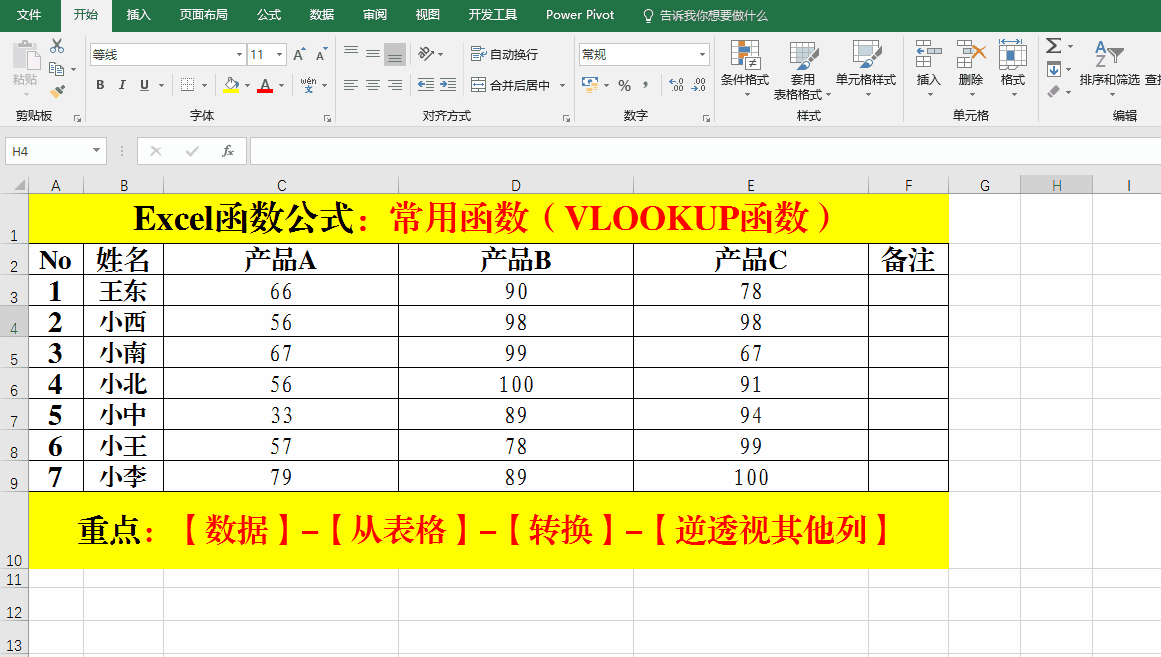Select column H header
Viewport: 1161px width, 657px height.
(x=1057, y=185)
